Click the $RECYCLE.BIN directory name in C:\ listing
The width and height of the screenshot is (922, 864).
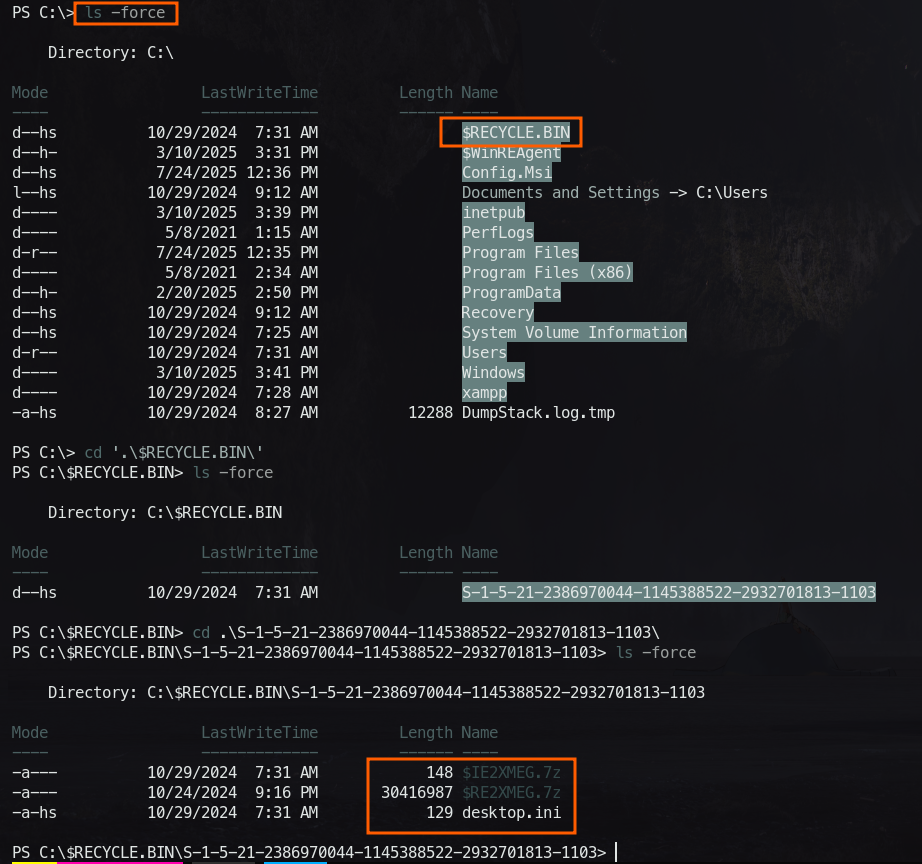[x=511, y=132]
